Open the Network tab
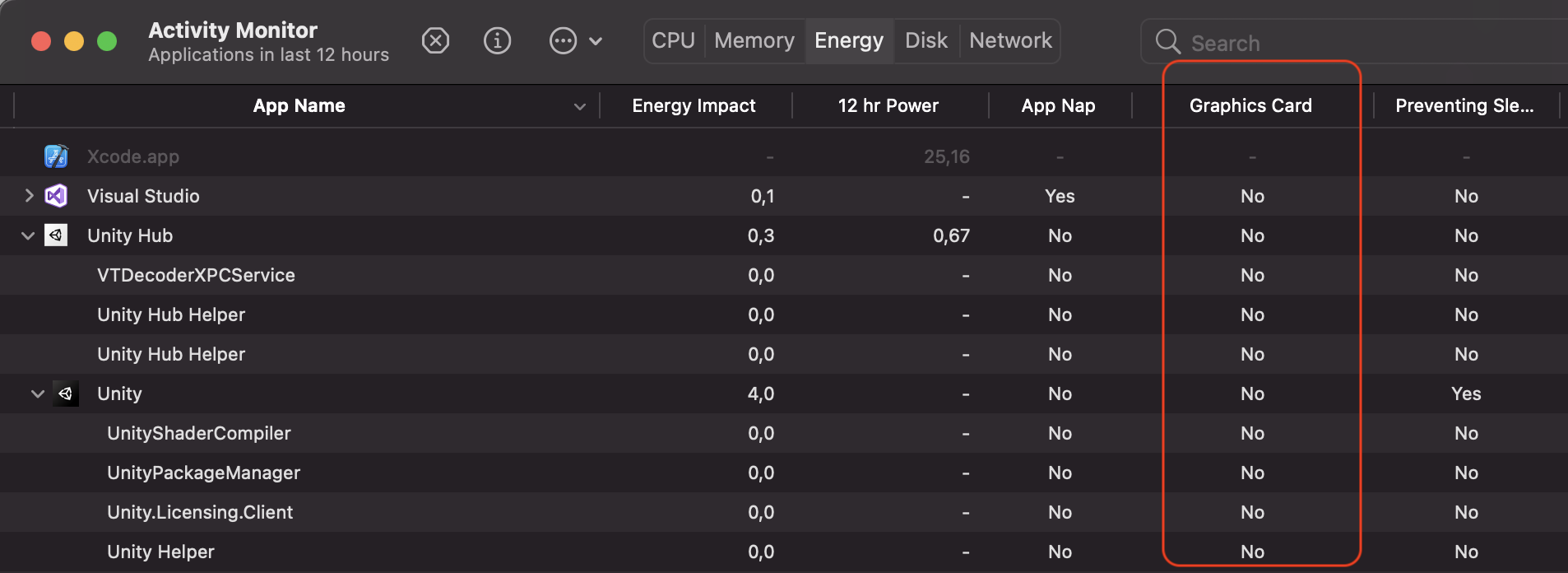 1010,40
